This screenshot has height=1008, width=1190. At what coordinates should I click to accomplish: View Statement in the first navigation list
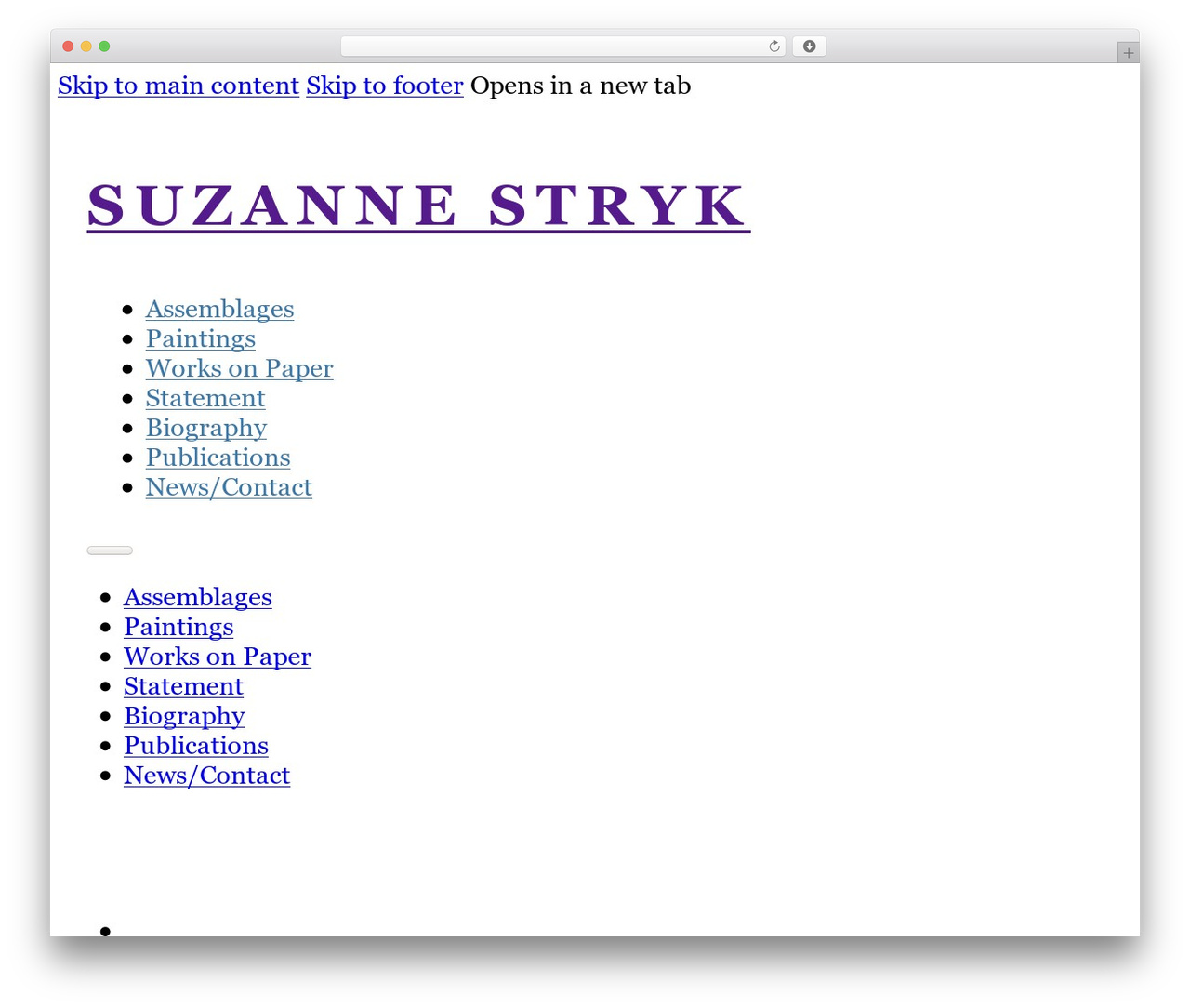point(205,398)
